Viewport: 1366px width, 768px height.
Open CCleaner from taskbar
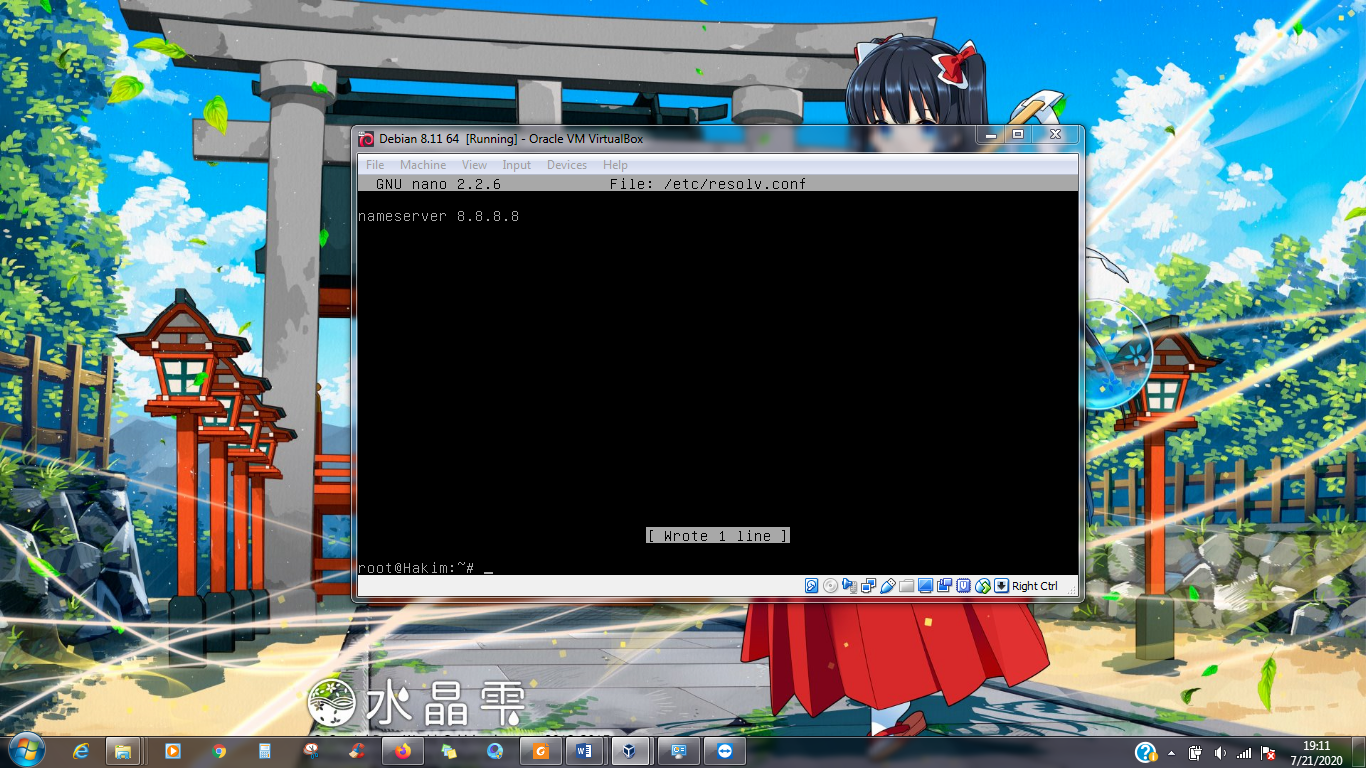(x=356, y=751)
